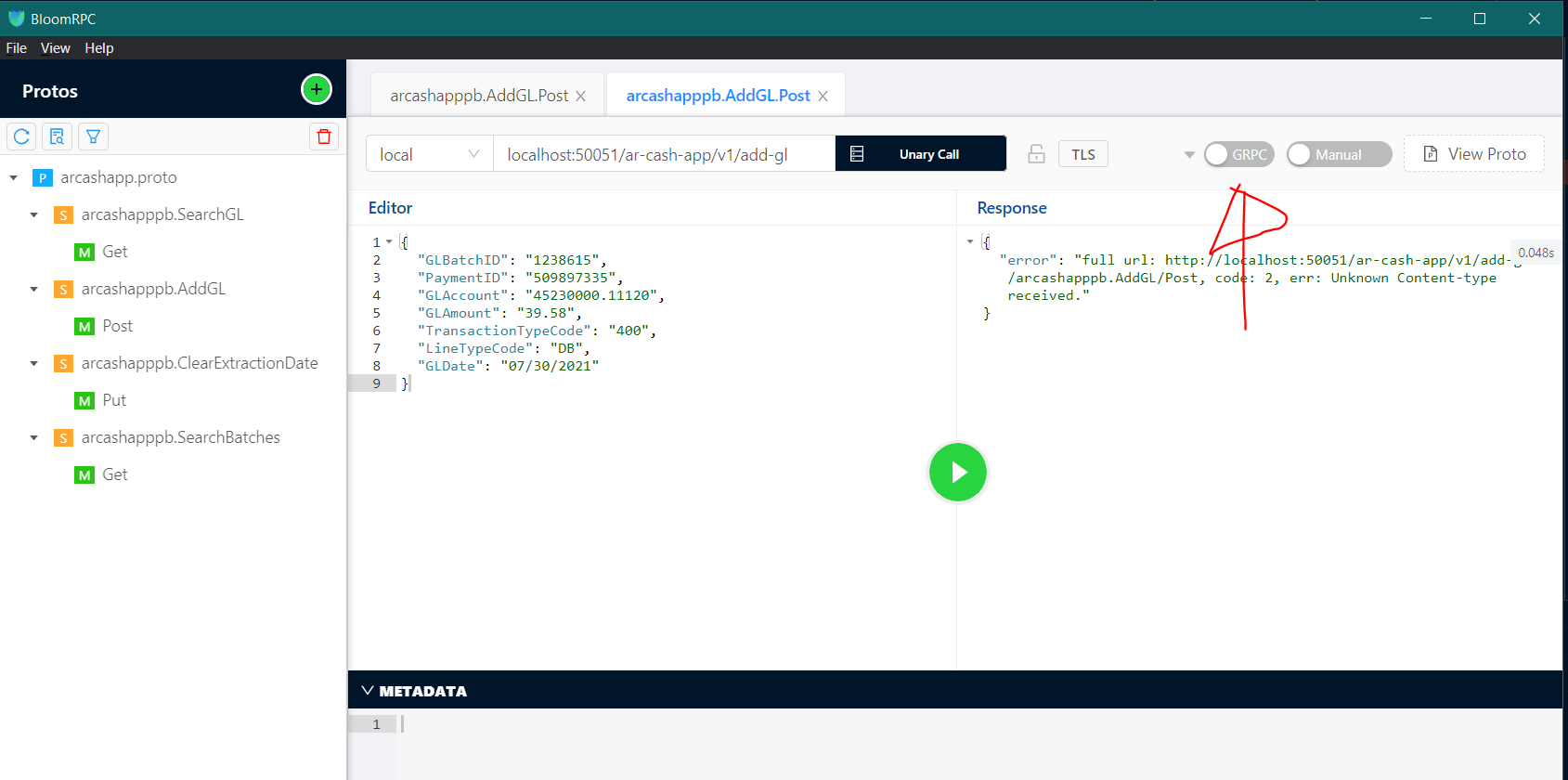This screenshot has width=1568, height=780.
Task: Close the first arcashapppb.AddGL.Post tab
Action: tap(580, 96)
